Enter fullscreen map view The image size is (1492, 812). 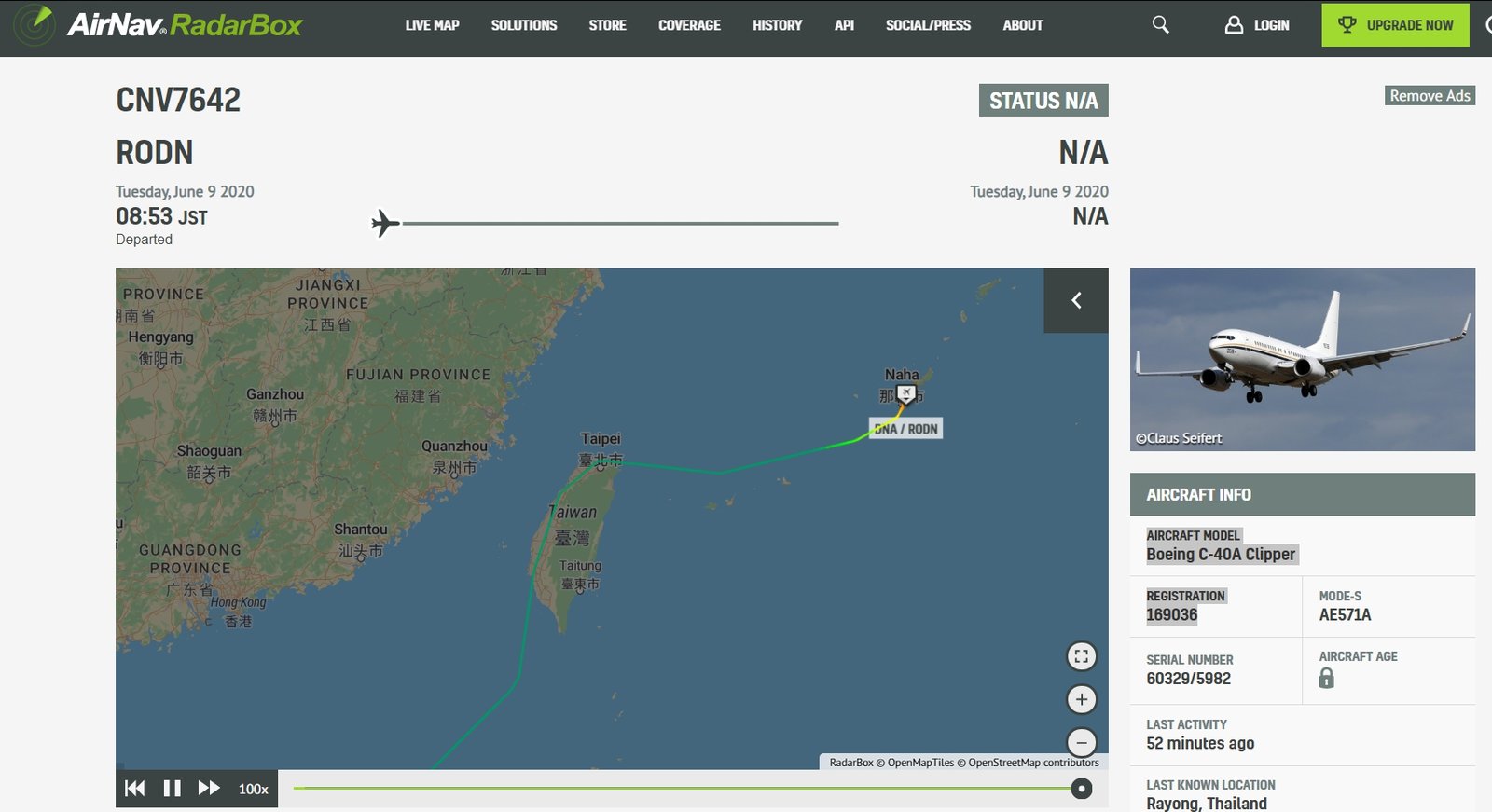click(1081, 656)
